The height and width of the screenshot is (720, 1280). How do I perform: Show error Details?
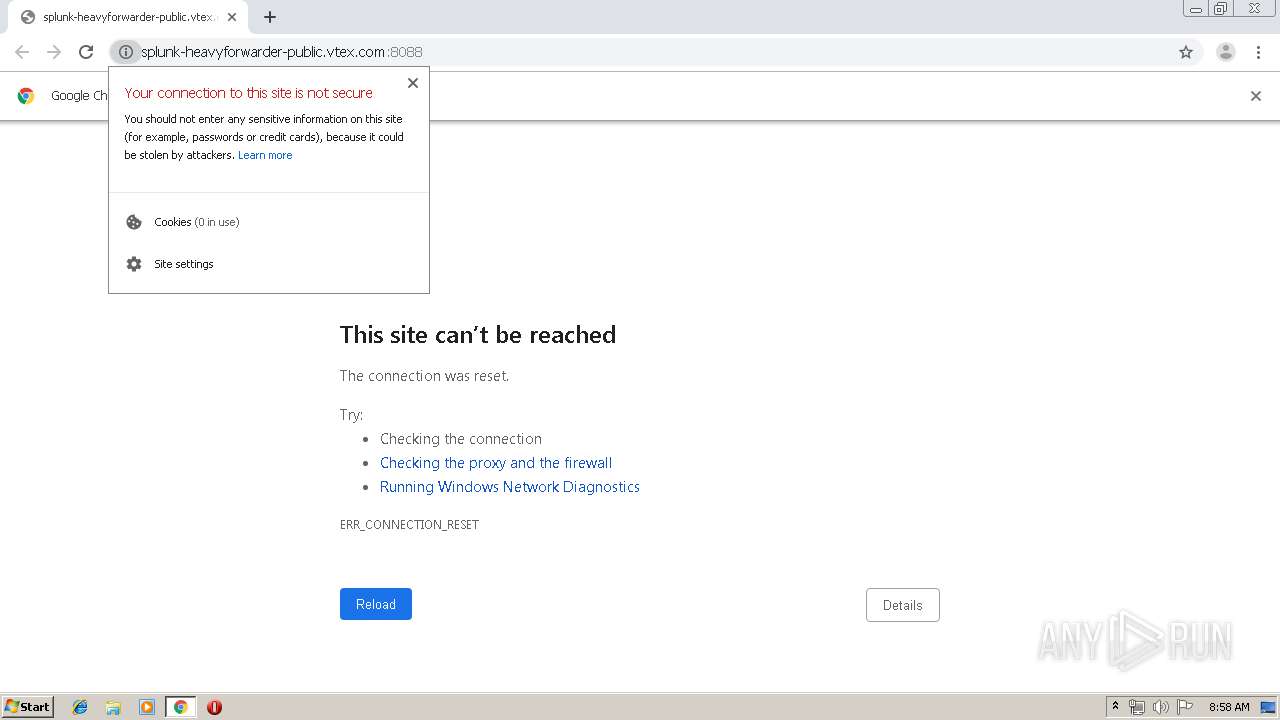coord(903,605)
